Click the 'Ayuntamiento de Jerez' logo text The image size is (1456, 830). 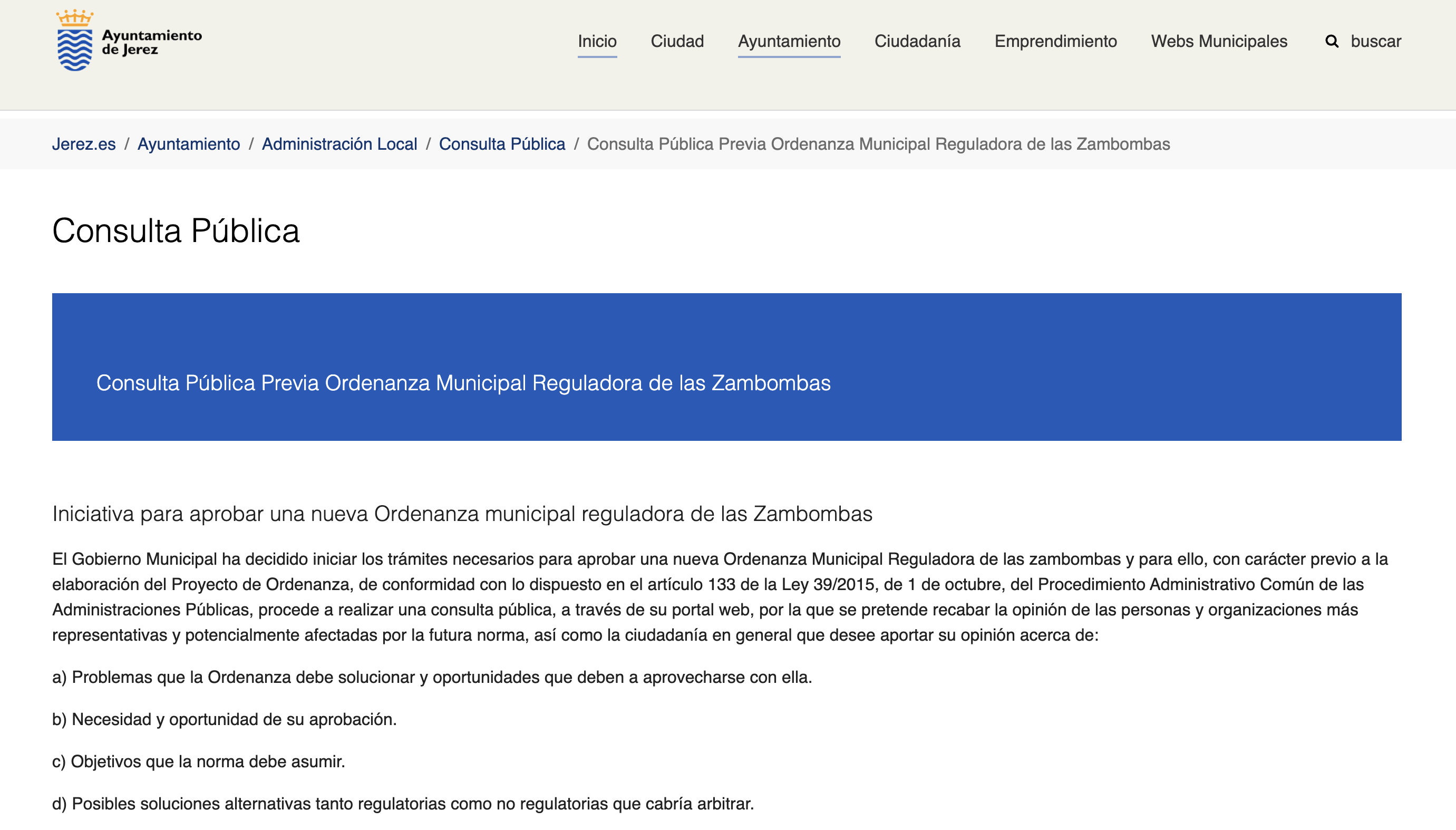[152, 42]
